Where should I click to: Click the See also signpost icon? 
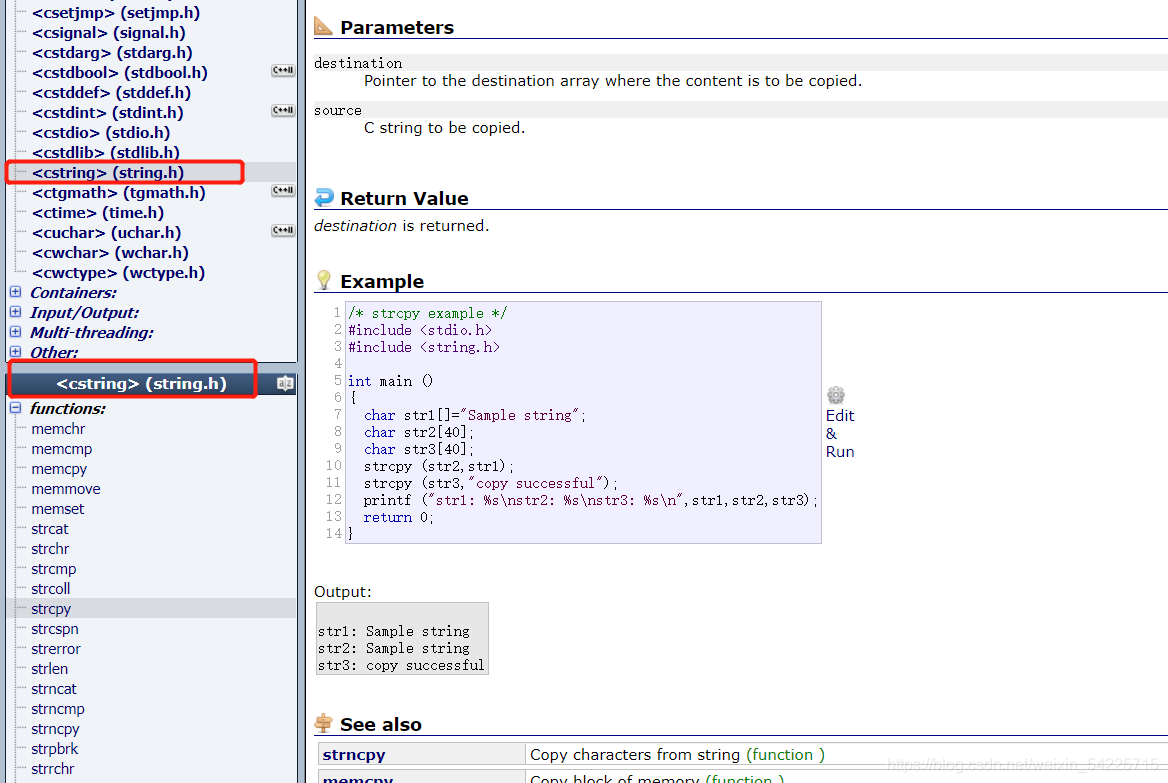point(323,723)
